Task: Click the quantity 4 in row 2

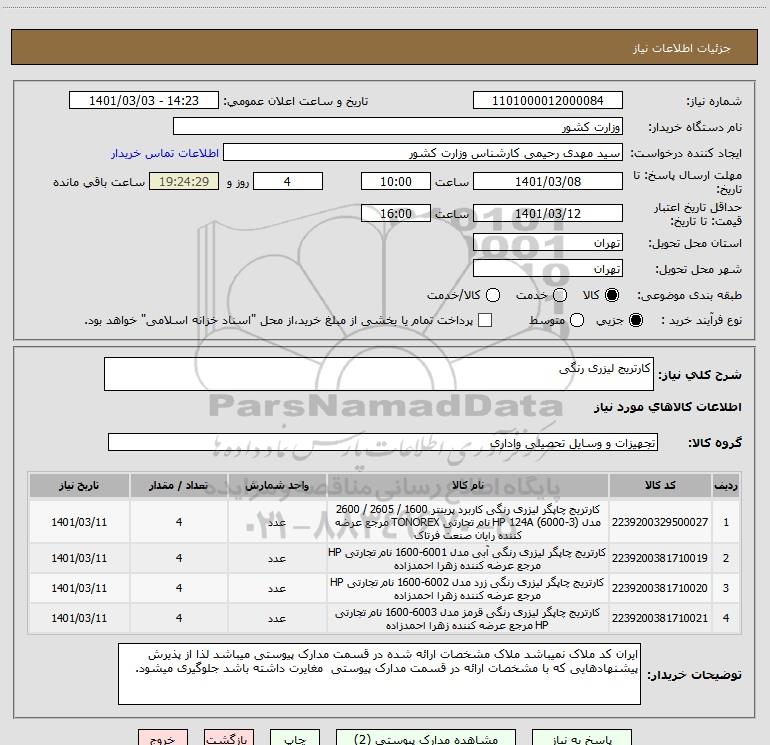Action: tap(179, 558)
